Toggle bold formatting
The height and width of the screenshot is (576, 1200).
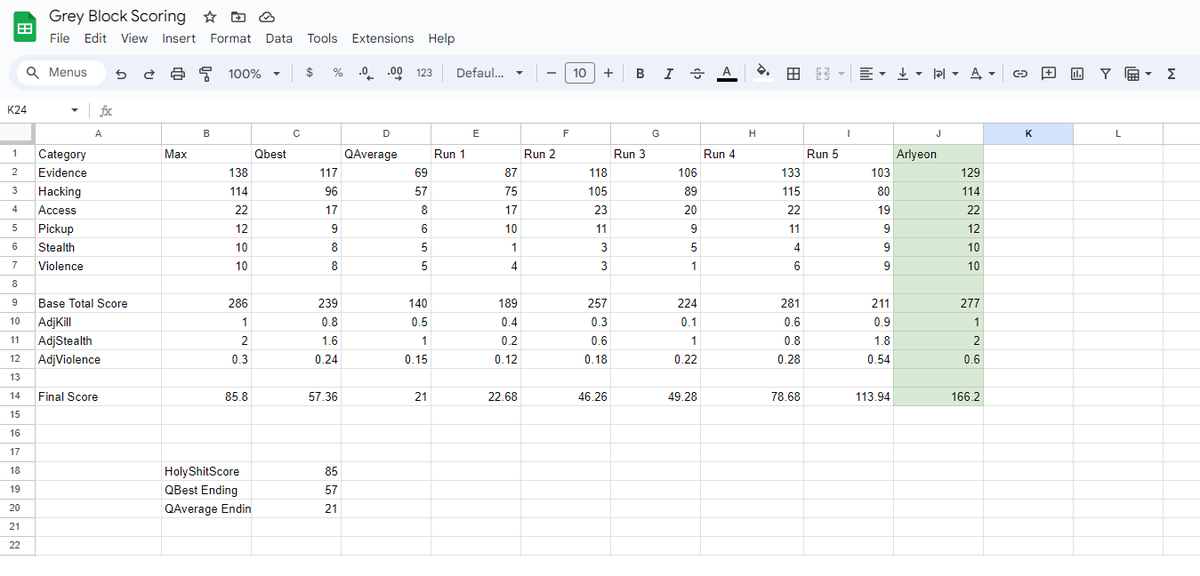pos(640,73)
